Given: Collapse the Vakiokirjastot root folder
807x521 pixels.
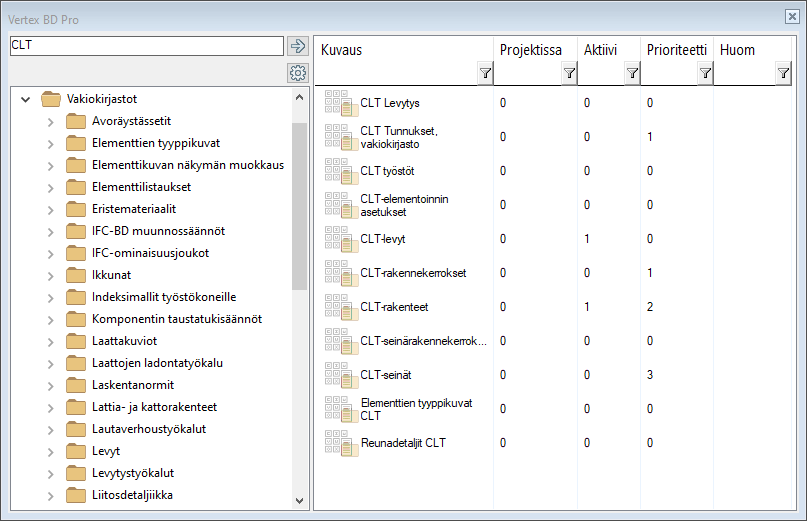Looking at the screenshot, I should pos(26,99).
